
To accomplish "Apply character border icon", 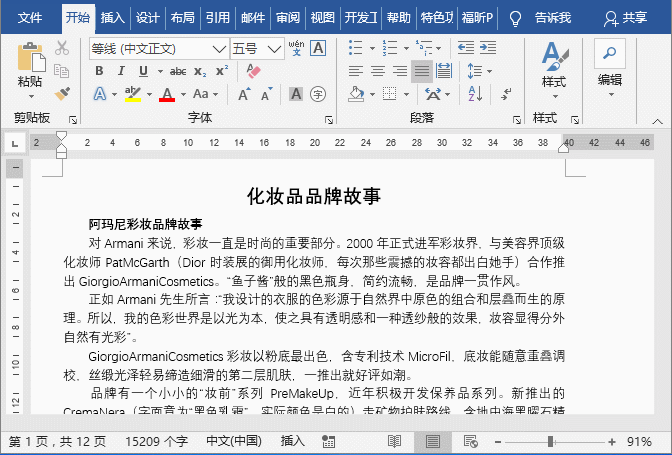I will click(318, 48).
